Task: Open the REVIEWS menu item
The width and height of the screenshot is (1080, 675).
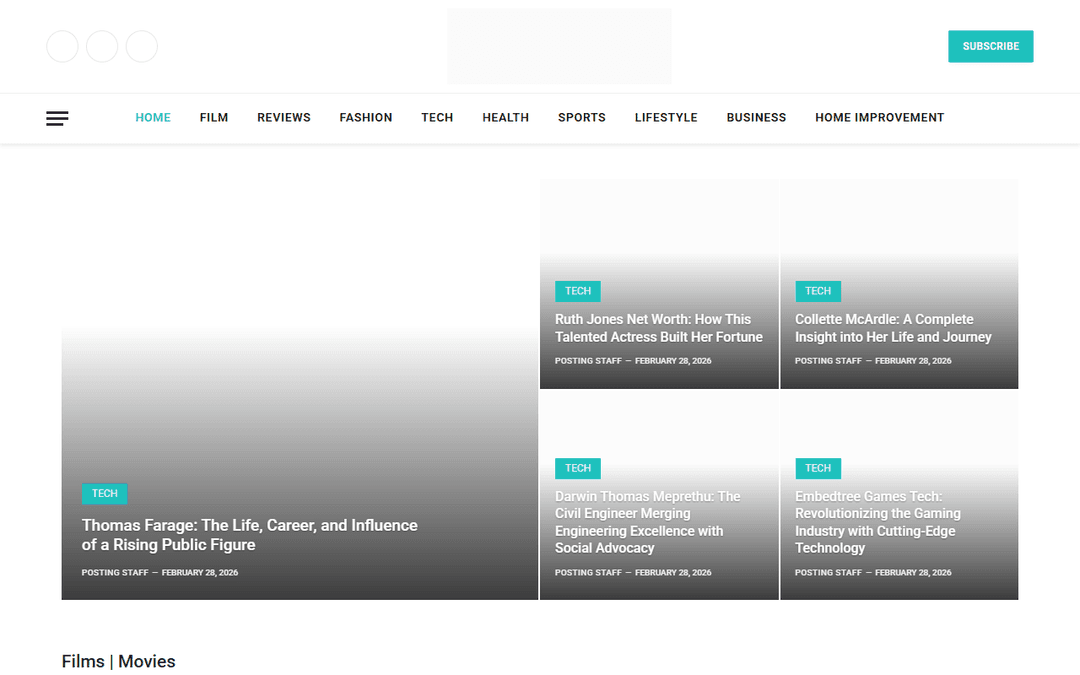Action: click(284, 118)
